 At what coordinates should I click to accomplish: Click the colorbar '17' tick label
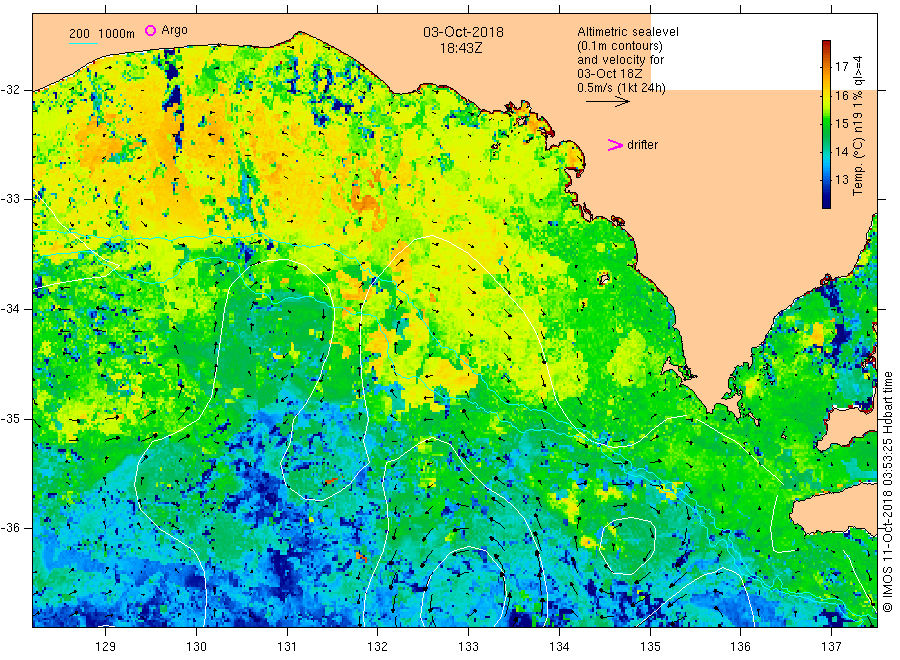841,67
